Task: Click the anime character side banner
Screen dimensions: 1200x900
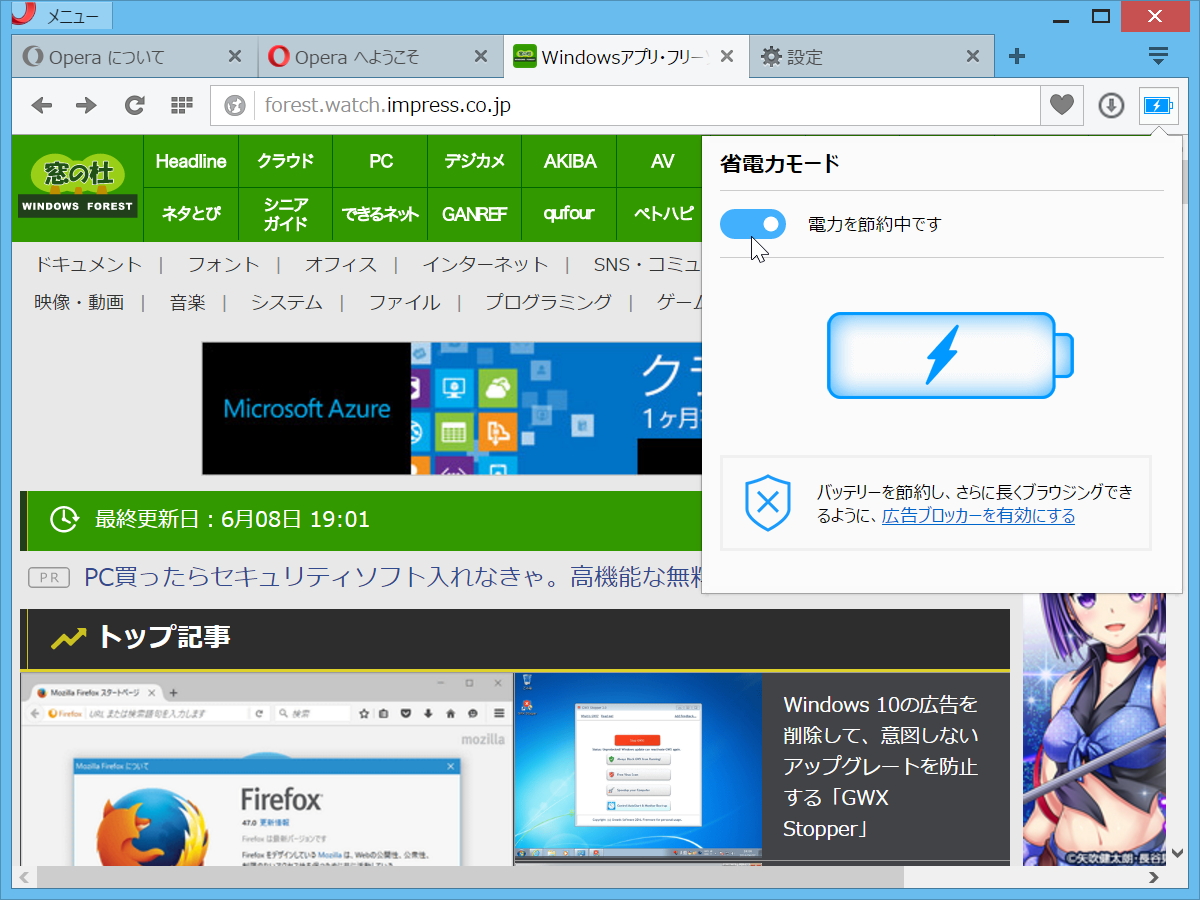Action: [x=1094, y=729]
